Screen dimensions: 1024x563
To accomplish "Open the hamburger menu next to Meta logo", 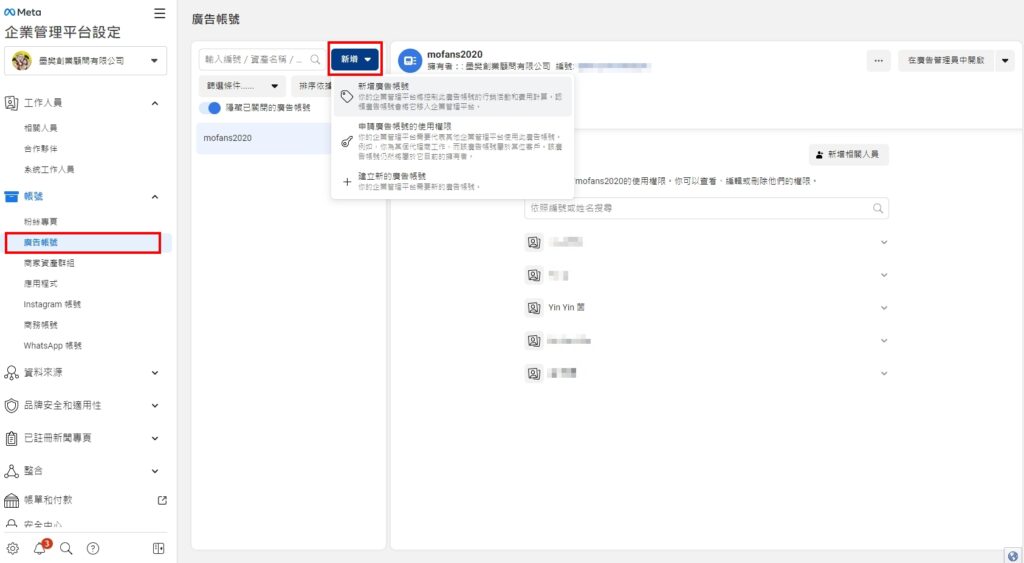I will coord(159,14).
